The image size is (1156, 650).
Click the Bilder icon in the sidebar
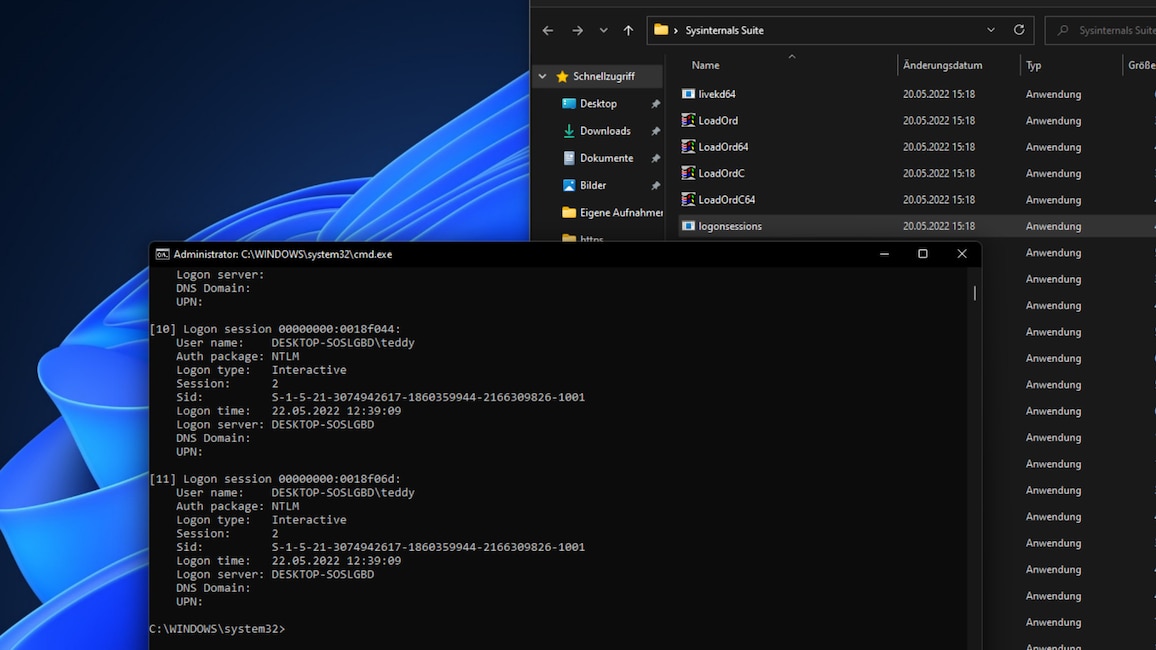pyautogui.click(x=568, y=185)
